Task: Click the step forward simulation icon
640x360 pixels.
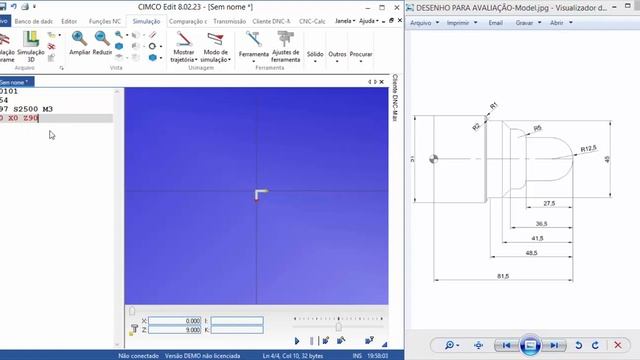Action: coord(325,340)
